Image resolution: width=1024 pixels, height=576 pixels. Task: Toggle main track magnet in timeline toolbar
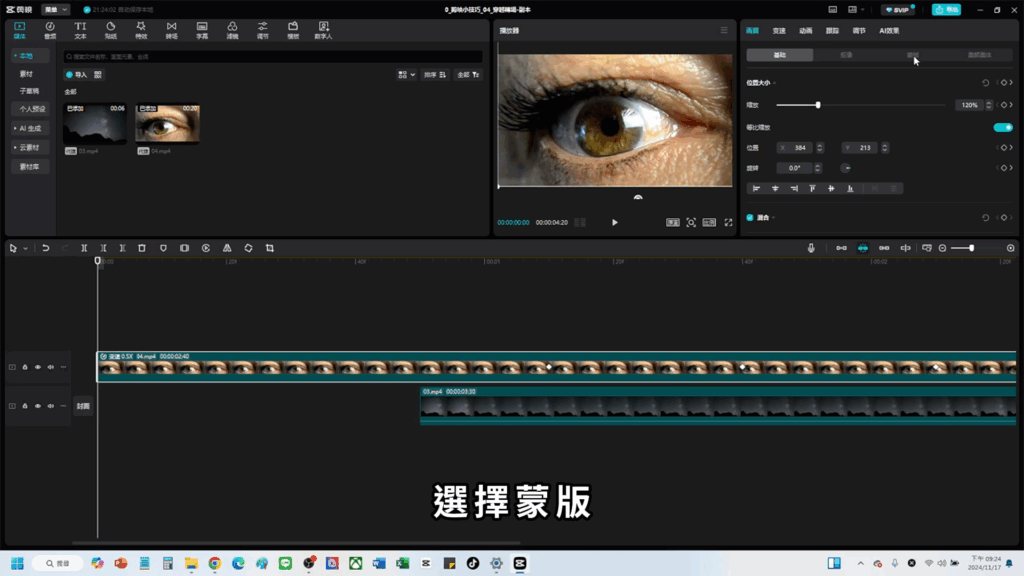841,248
